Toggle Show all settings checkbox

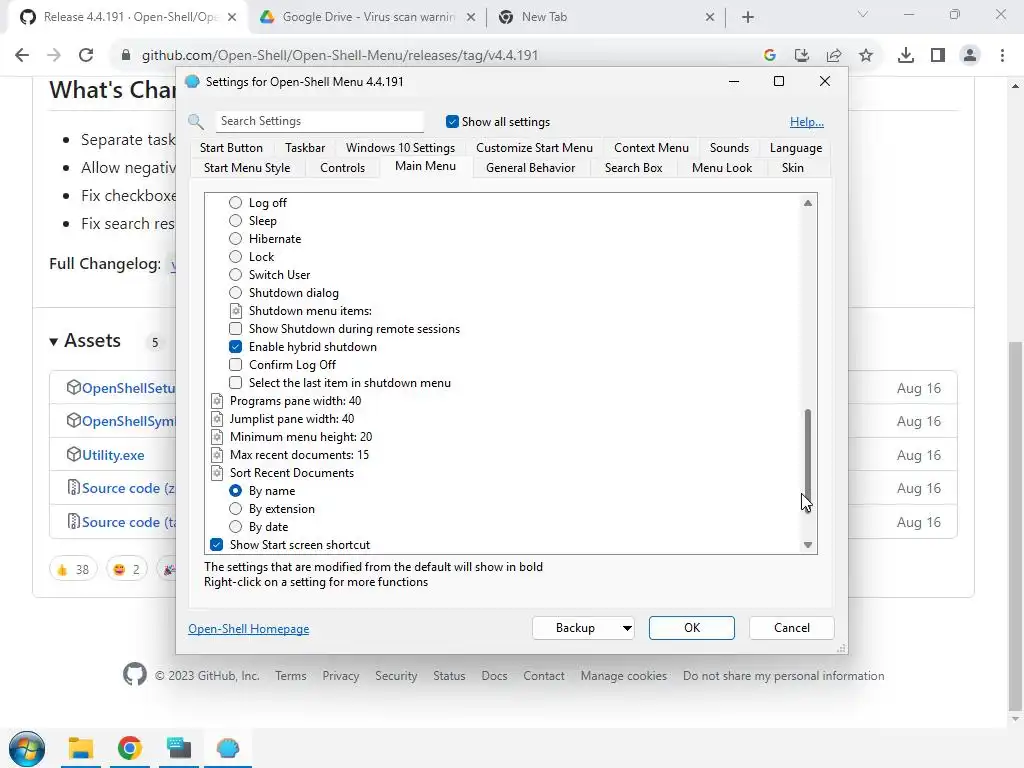tap(452, 121)
